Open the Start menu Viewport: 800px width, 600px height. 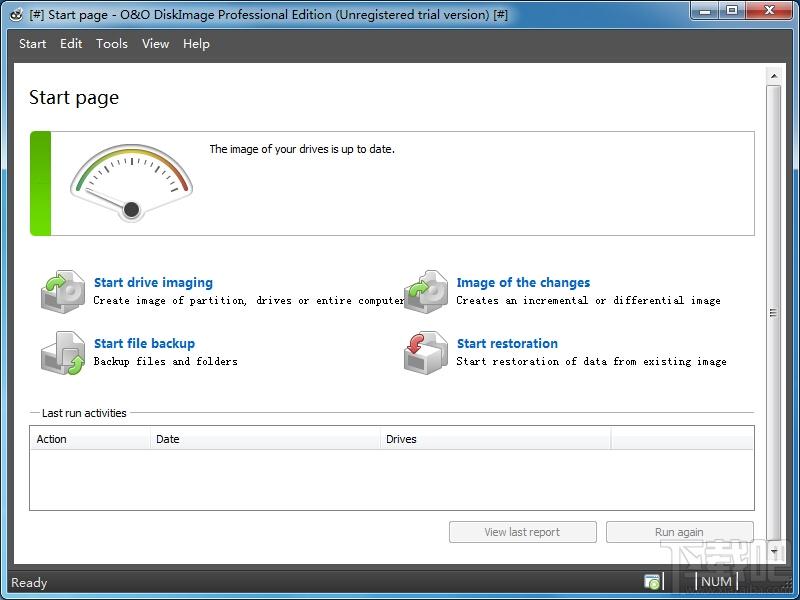pos(33,44)
